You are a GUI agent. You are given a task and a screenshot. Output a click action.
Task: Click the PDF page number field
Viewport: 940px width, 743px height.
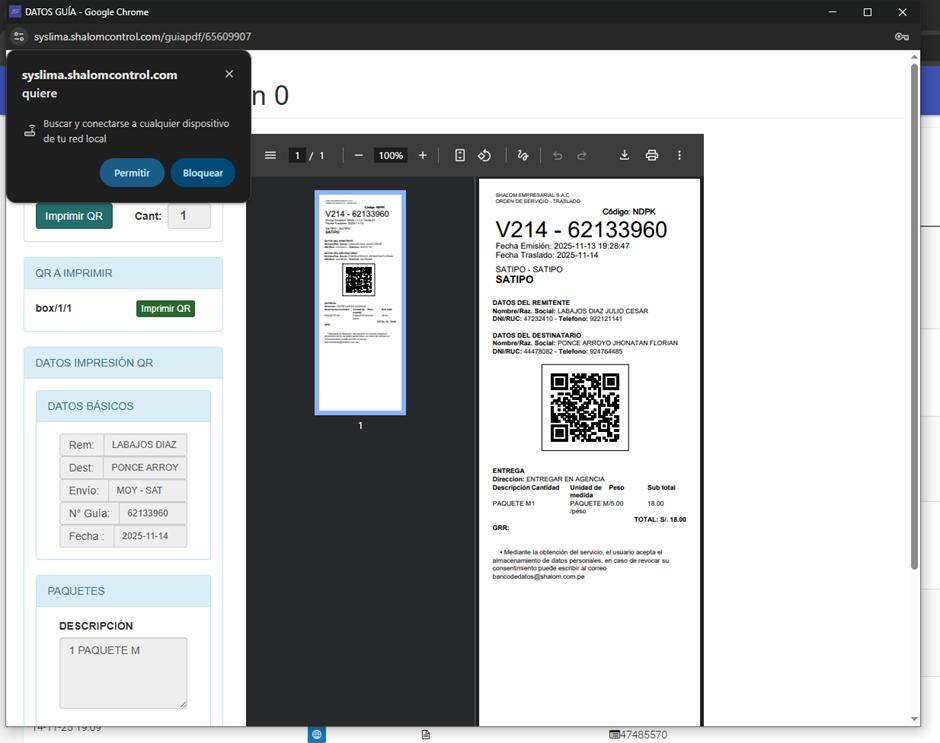[297, 155]
